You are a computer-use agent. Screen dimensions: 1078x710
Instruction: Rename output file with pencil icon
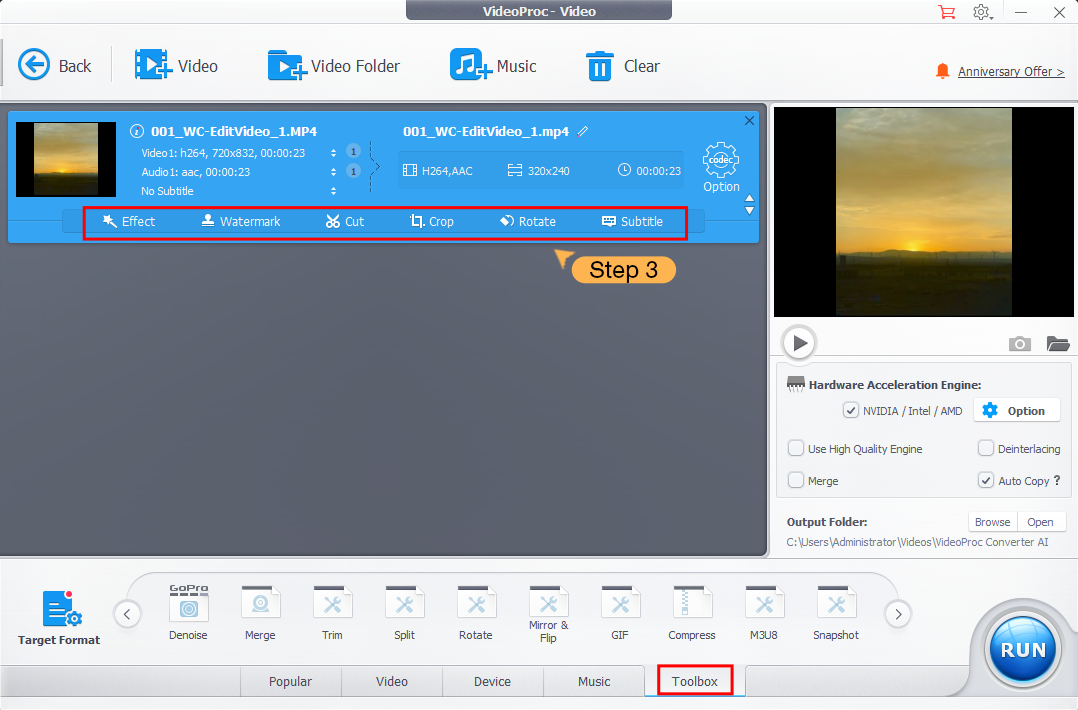[x=583, y=131]
